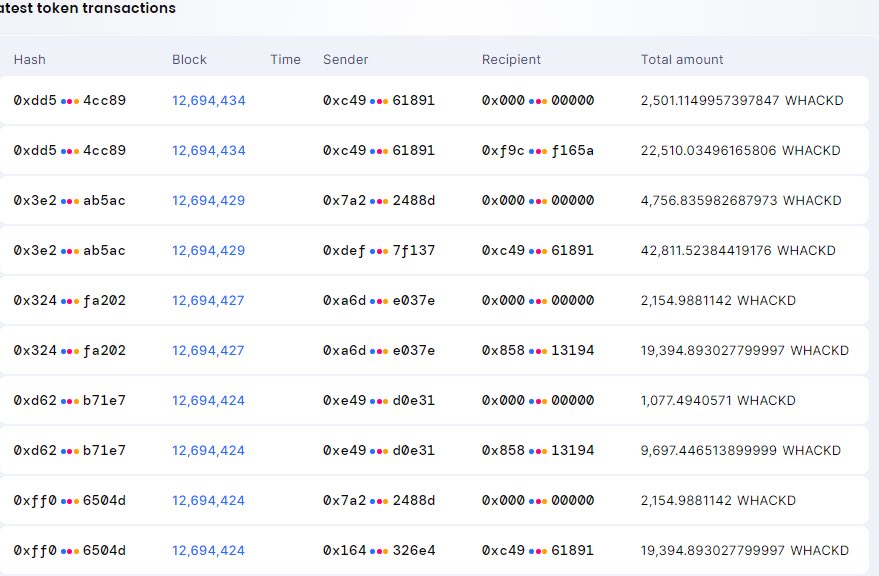Click the Recipient column header
The image size is (879, 576).
click(x=511, y=59)
